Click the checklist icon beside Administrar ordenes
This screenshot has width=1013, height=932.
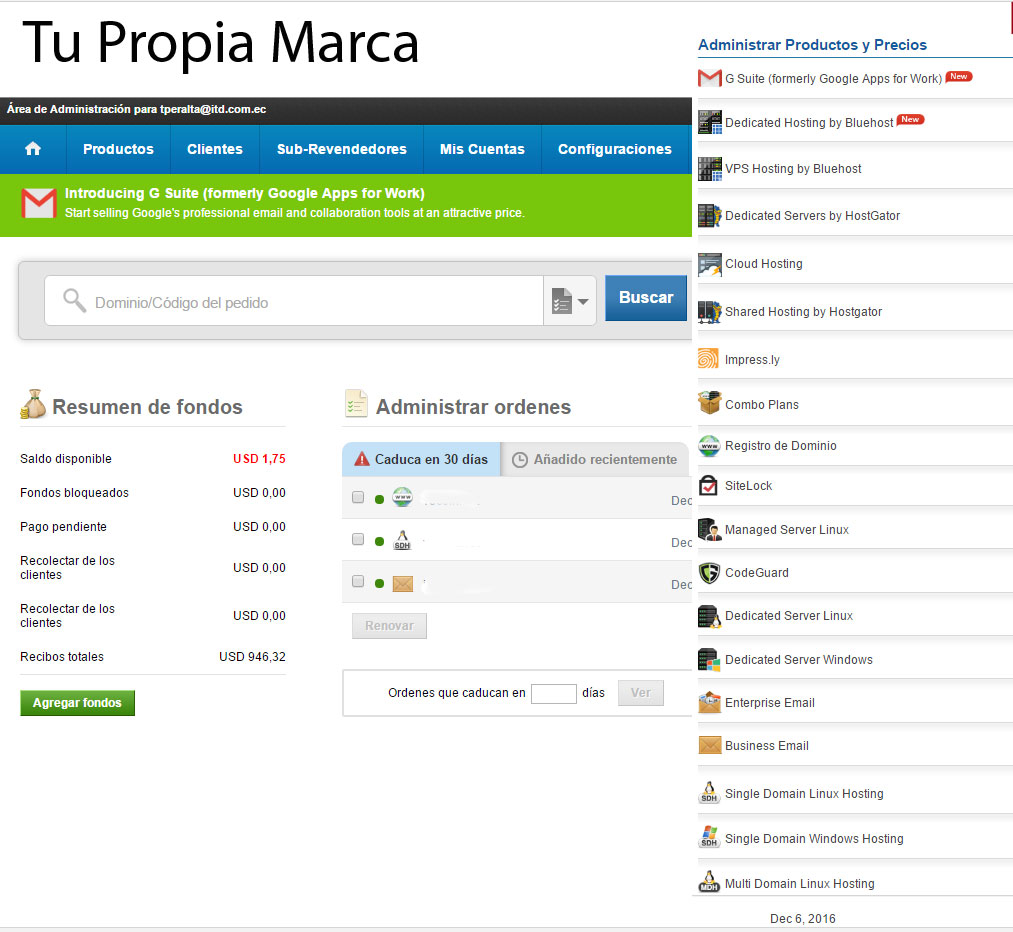(356, 404)
